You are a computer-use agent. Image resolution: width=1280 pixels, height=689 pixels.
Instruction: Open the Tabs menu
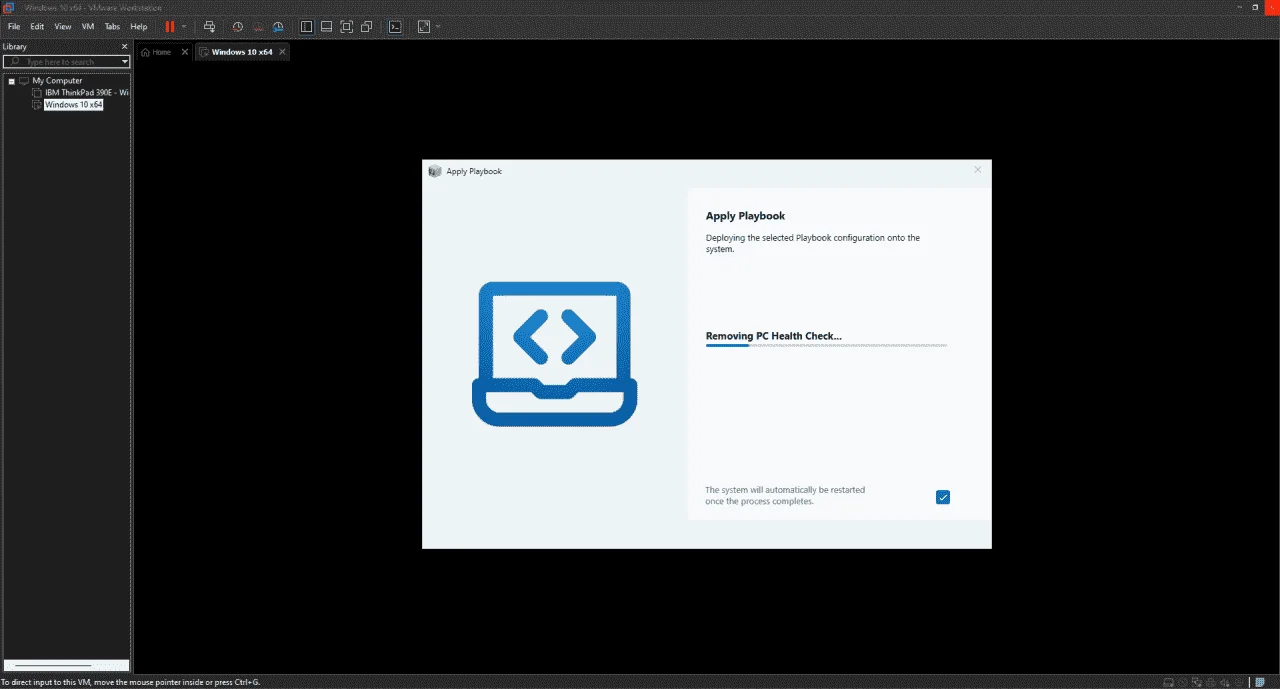[x=112, y=27]
